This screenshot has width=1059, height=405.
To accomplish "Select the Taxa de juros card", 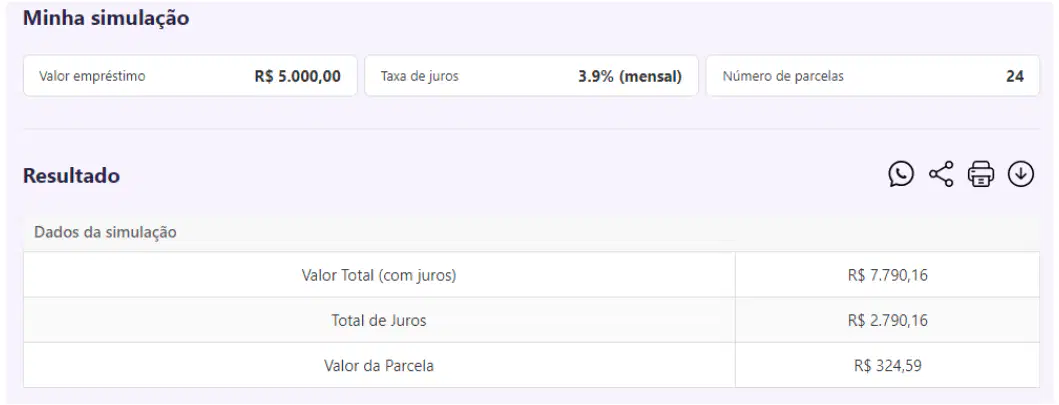I will coord(531,76).
